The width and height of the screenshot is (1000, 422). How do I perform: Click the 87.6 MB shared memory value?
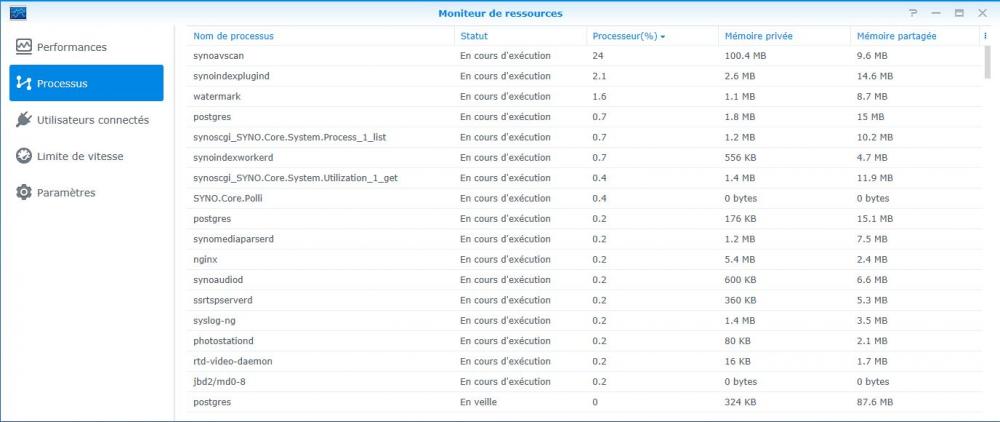(874, 402)
